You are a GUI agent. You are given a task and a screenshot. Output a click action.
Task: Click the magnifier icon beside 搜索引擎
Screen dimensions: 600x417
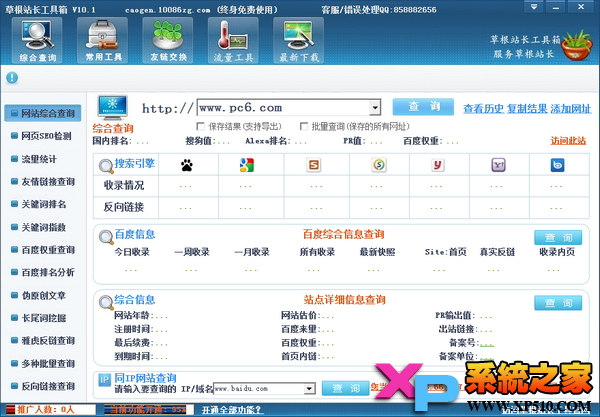tap(106, 166)
